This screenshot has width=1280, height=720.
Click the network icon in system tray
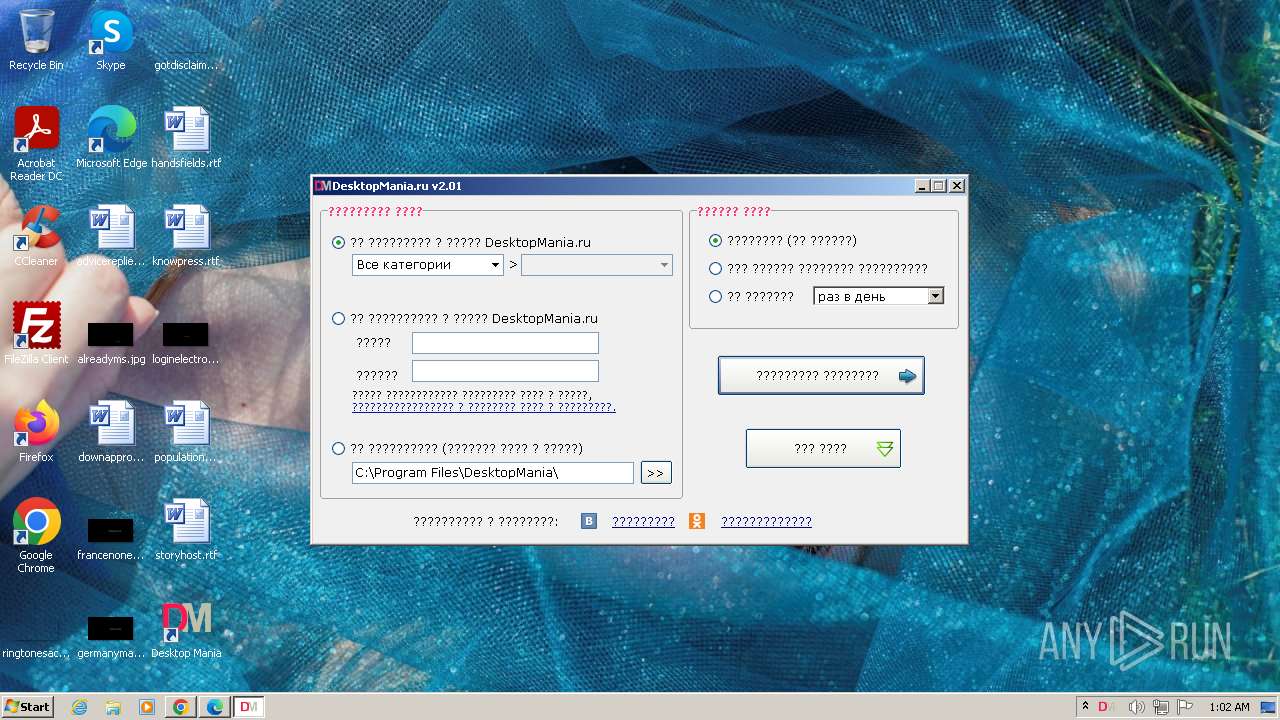pos(1161,707)
